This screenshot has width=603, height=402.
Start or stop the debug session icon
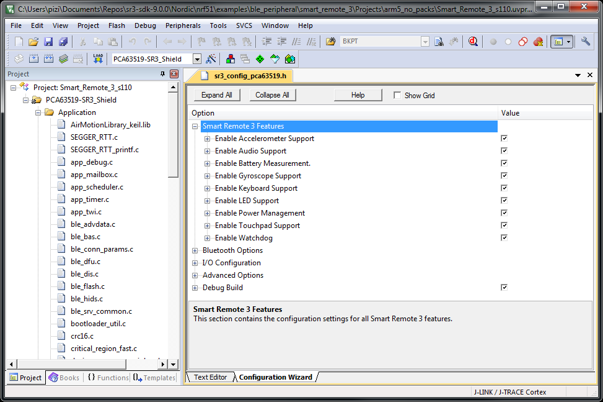[x=473, y=42]
